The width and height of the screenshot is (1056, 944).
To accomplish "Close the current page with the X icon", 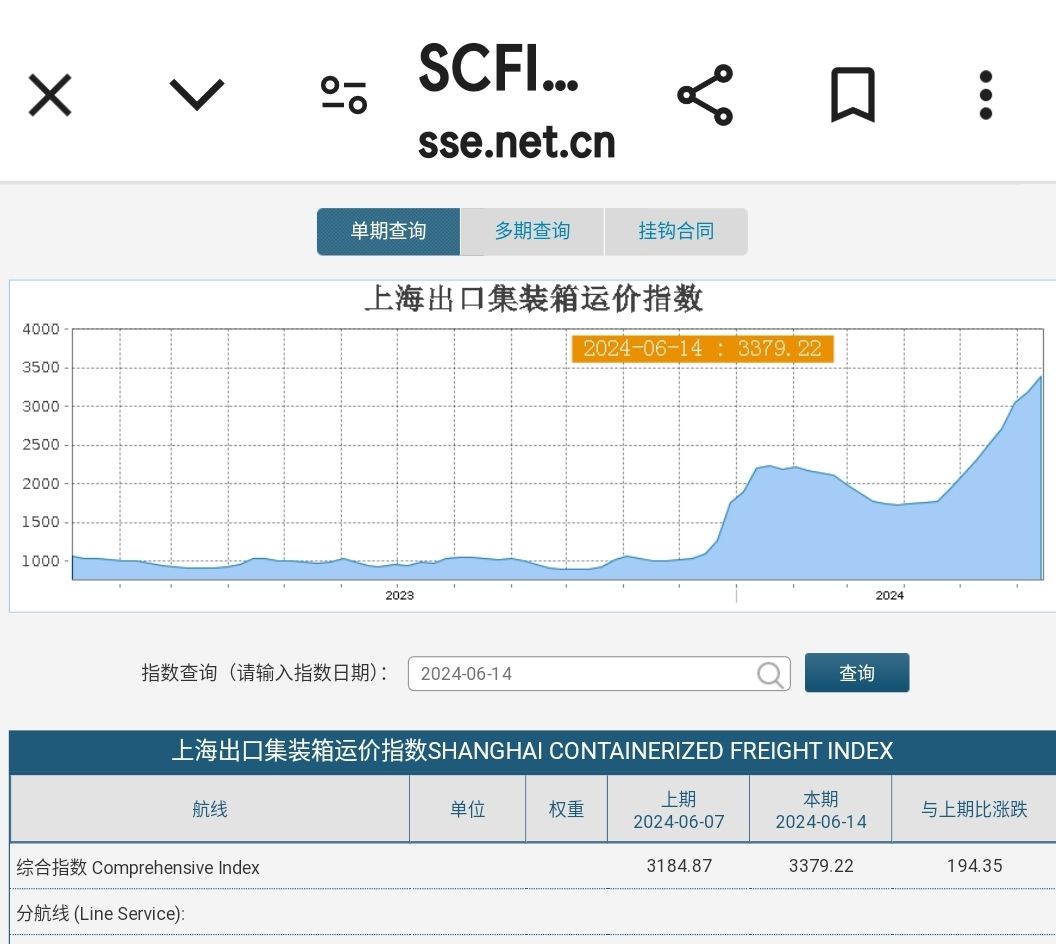I will [x=49, y=94].
